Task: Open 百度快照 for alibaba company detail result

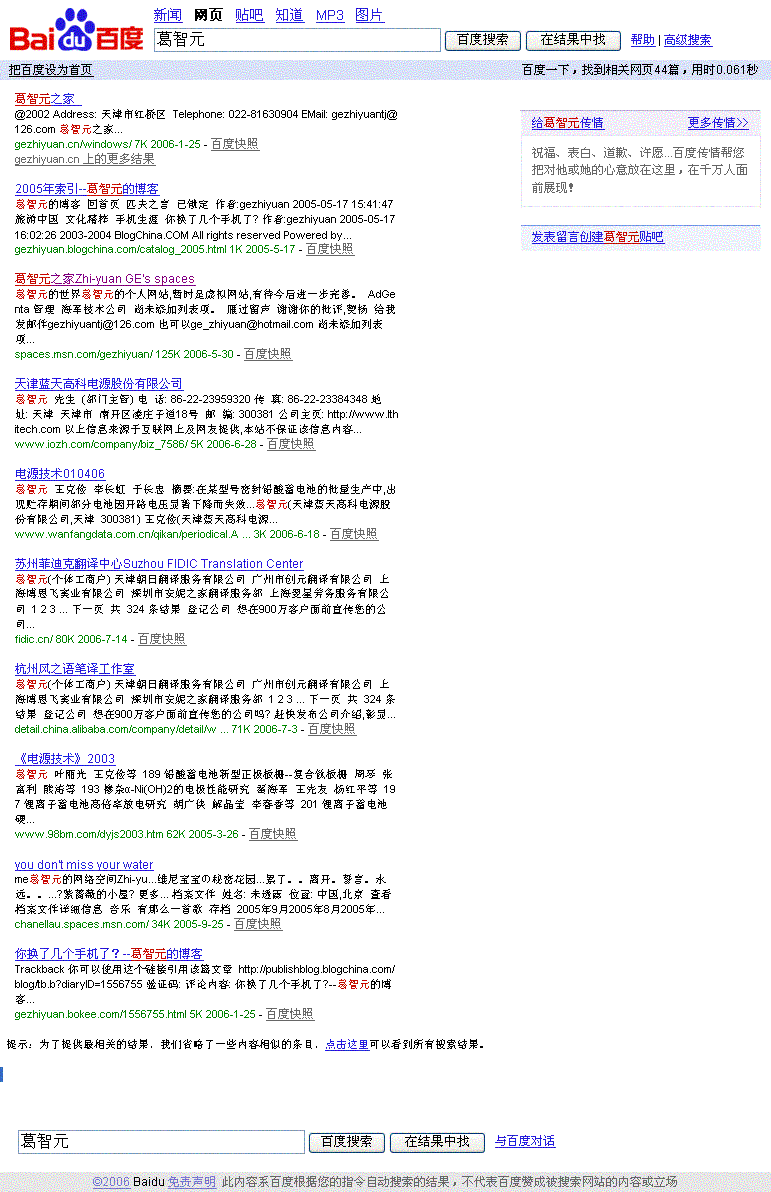Action: pyautogui.click(x=332, y=729)
